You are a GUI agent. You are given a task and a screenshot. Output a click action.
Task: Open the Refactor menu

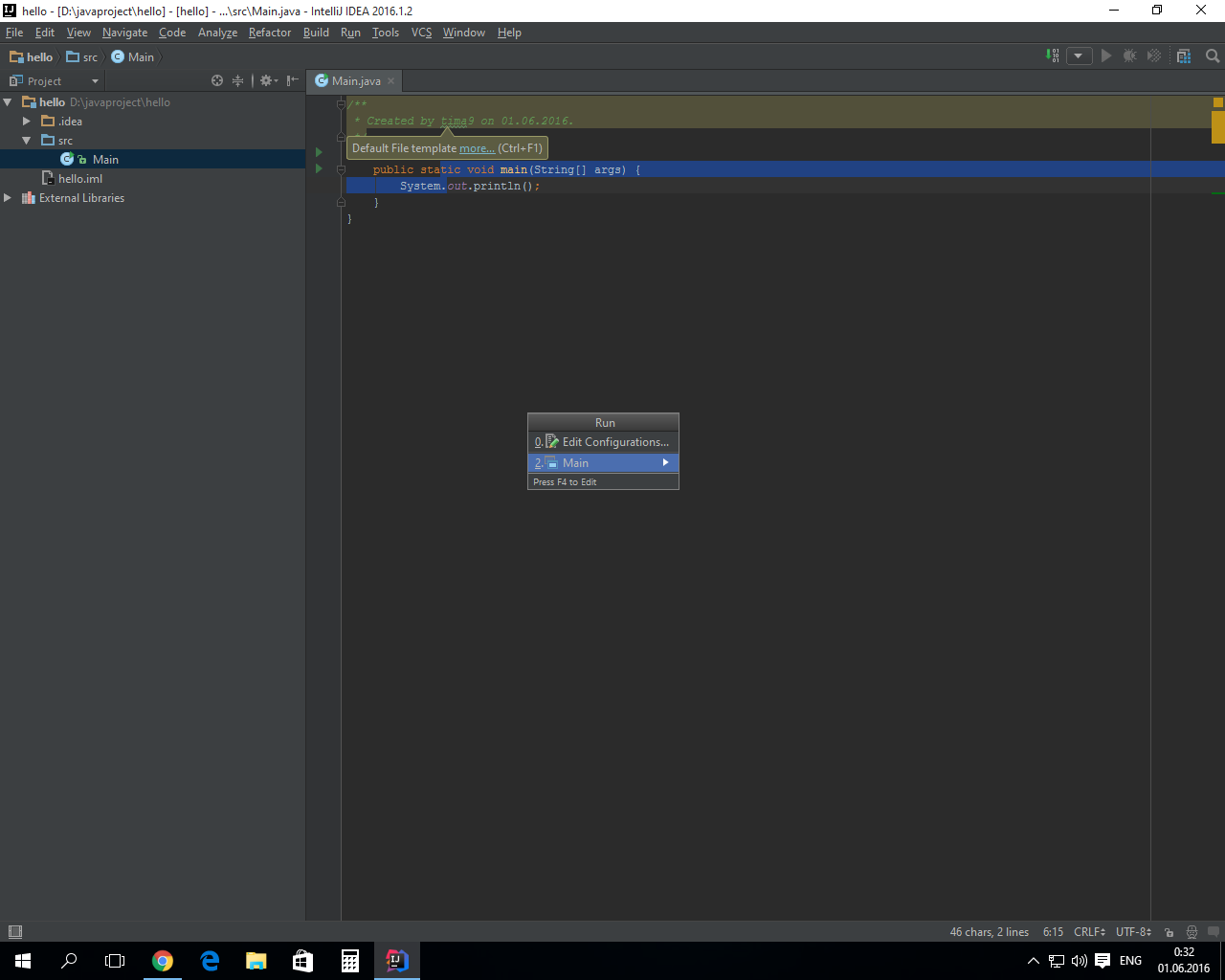point(270,33)
